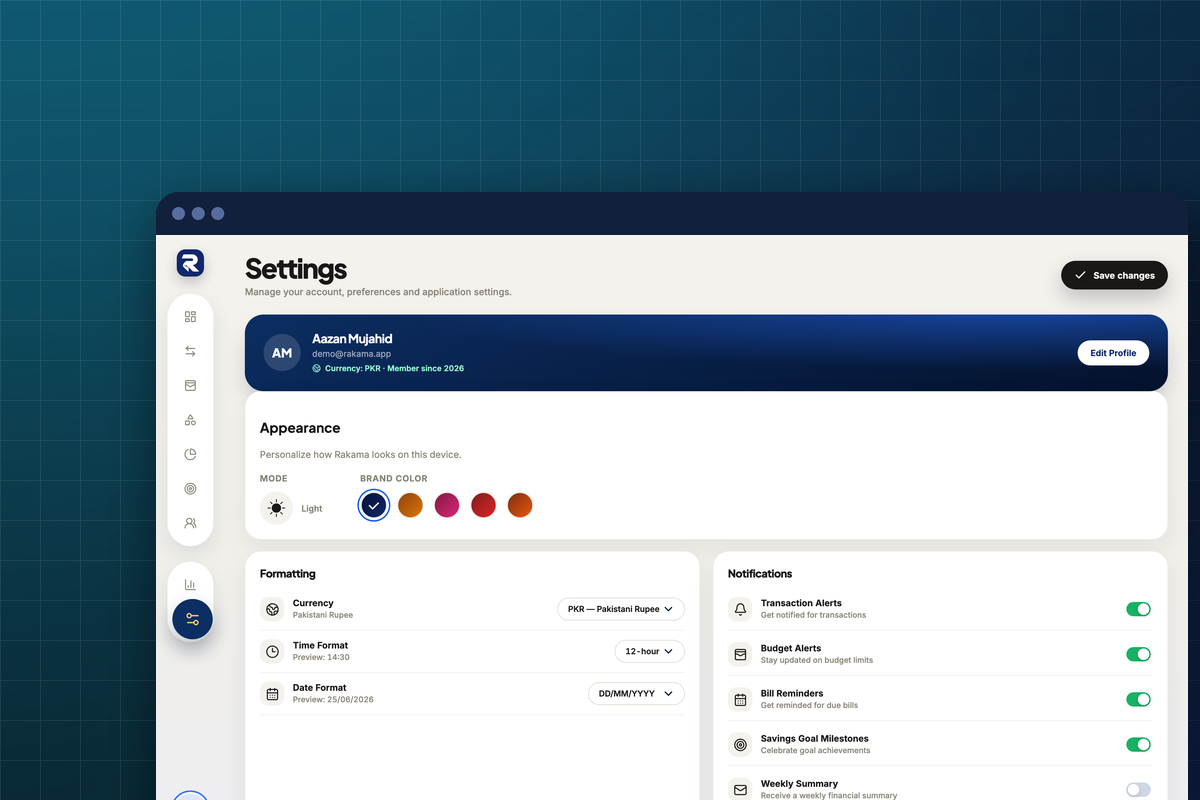Click the Appearance section heading
This screenshot has width=1200, height=800.
pyautogui.click(x=300, y=428)
